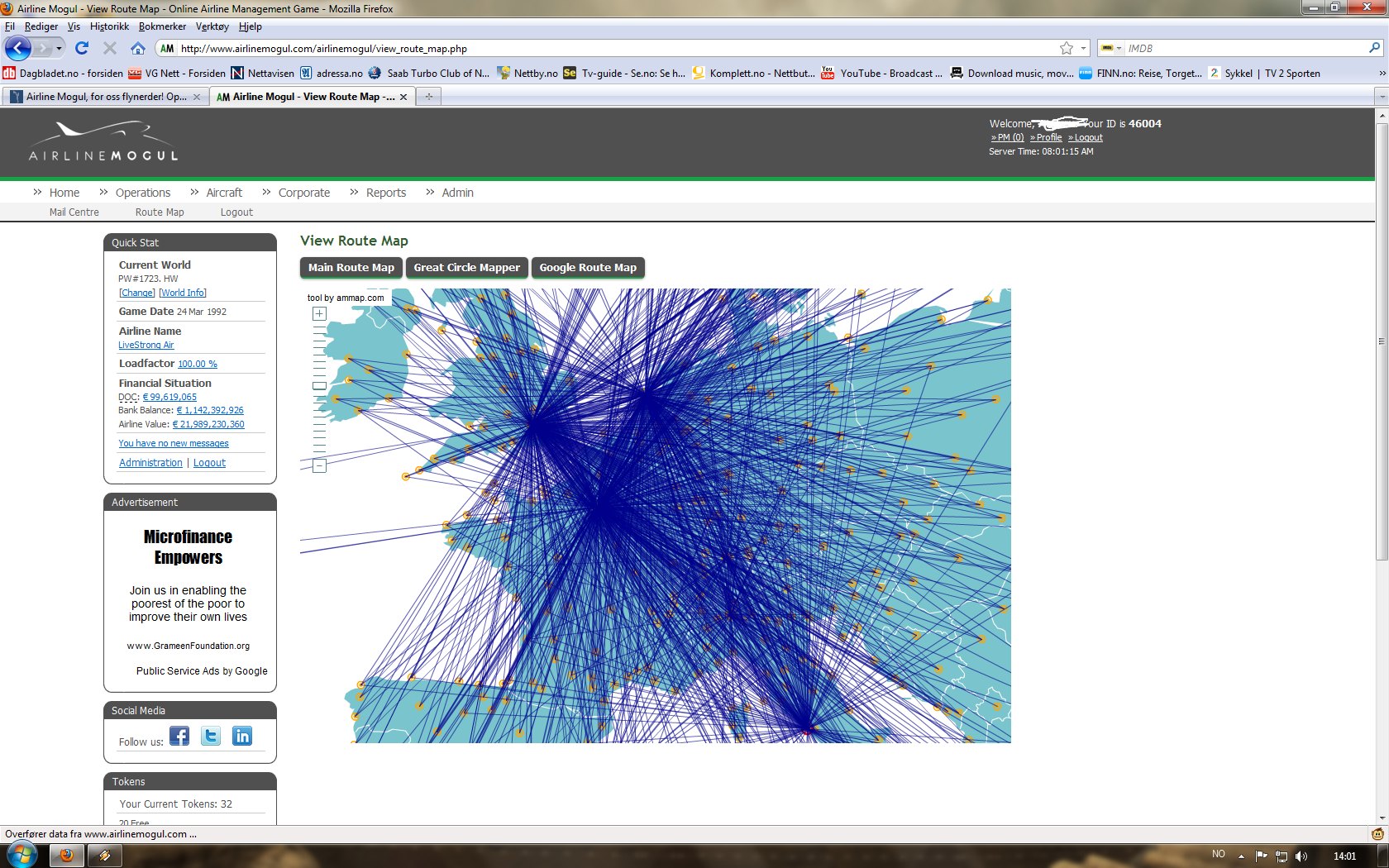Close the View Route Map tab
The height and width of the screenshot is (868, 1389).
pyautogui.click(x=403, y=97)
